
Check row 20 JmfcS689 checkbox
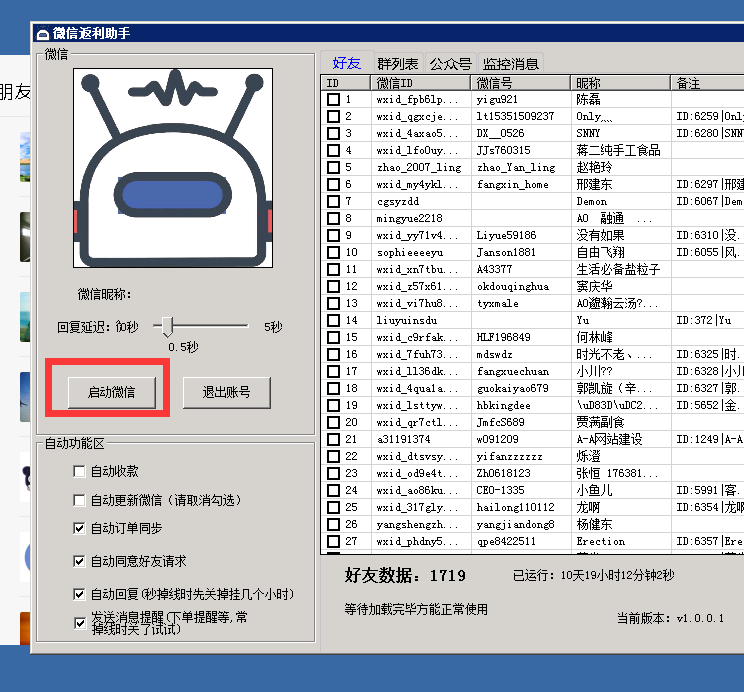334,422
